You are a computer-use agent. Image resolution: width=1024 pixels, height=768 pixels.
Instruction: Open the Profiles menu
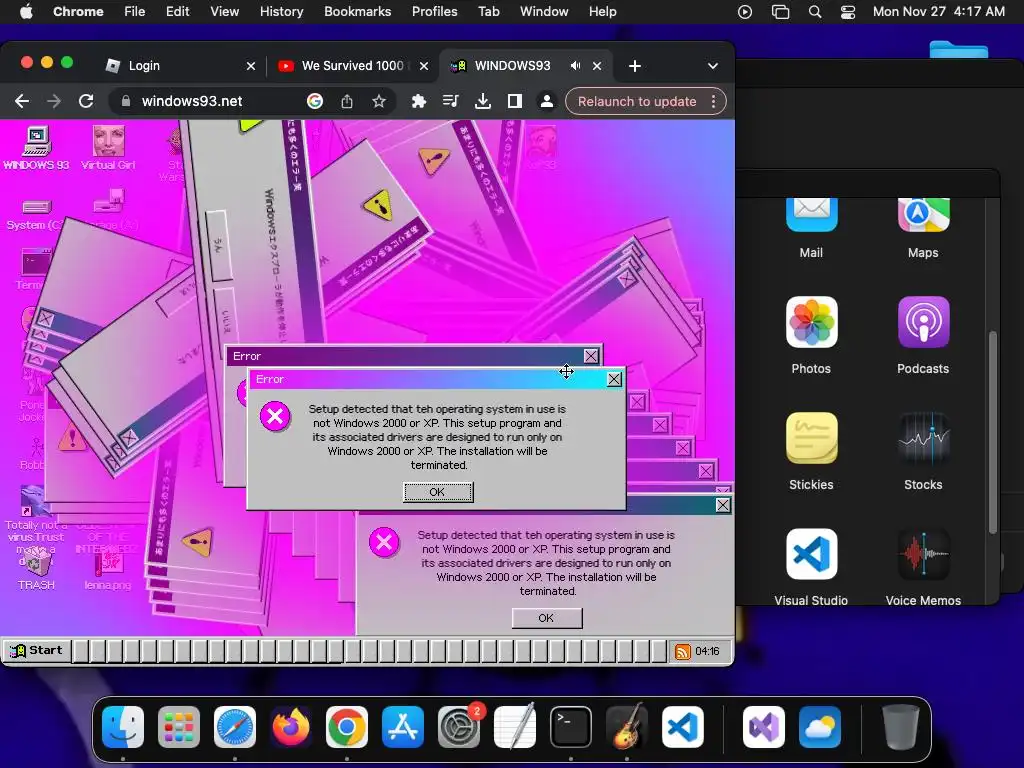tap(434, 12)
